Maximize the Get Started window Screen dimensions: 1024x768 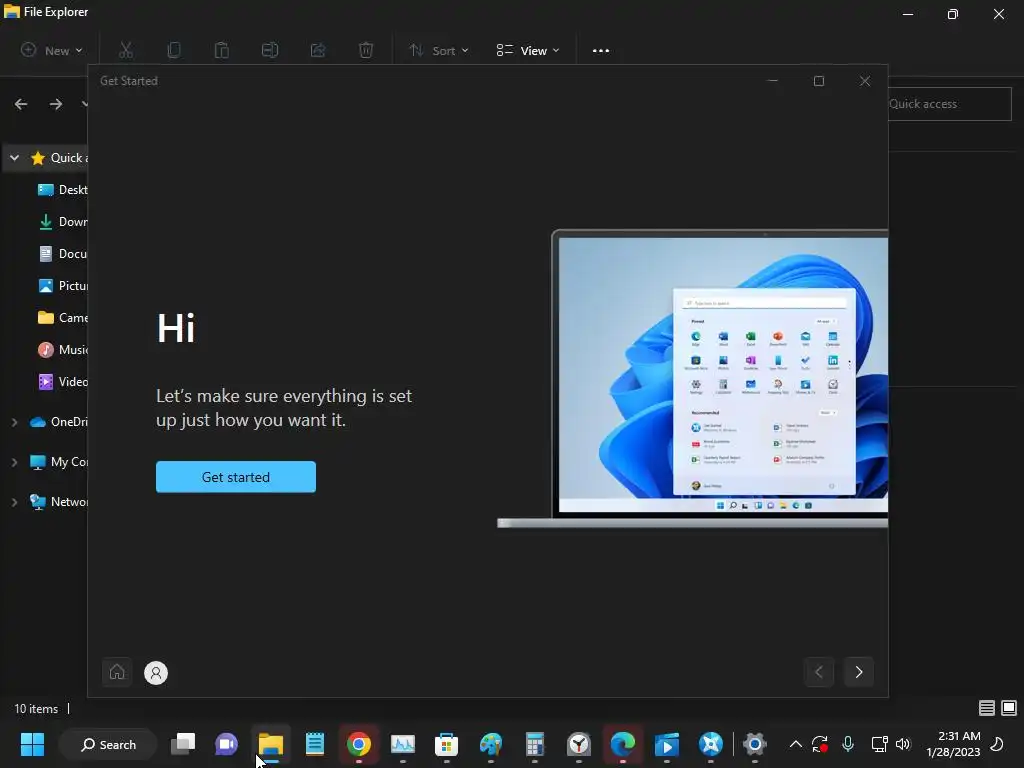(x=819, y=81)
